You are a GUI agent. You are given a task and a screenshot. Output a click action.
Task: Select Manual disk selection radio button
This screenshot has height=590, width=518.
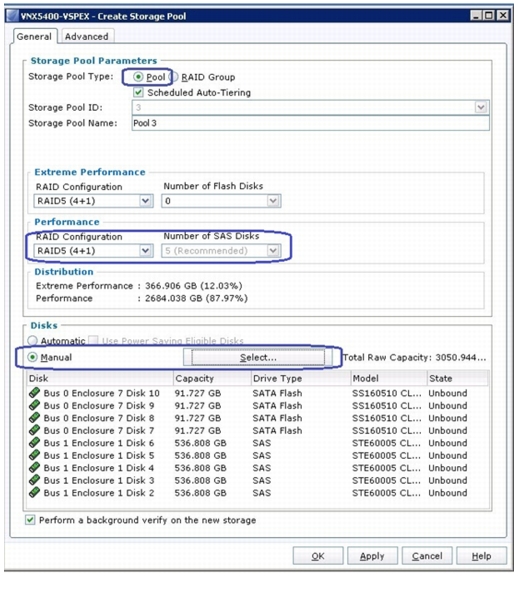click(x=33, y=357)
